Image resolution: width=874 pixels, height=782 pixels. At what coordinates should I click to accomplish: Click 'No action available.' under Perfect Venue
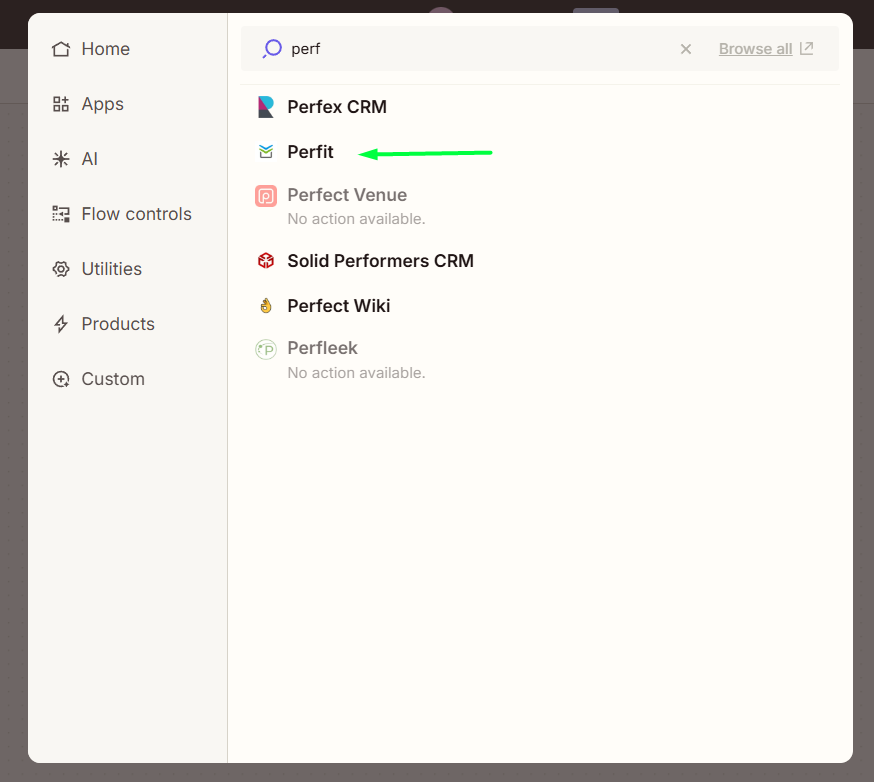click(x=356, y=219)
